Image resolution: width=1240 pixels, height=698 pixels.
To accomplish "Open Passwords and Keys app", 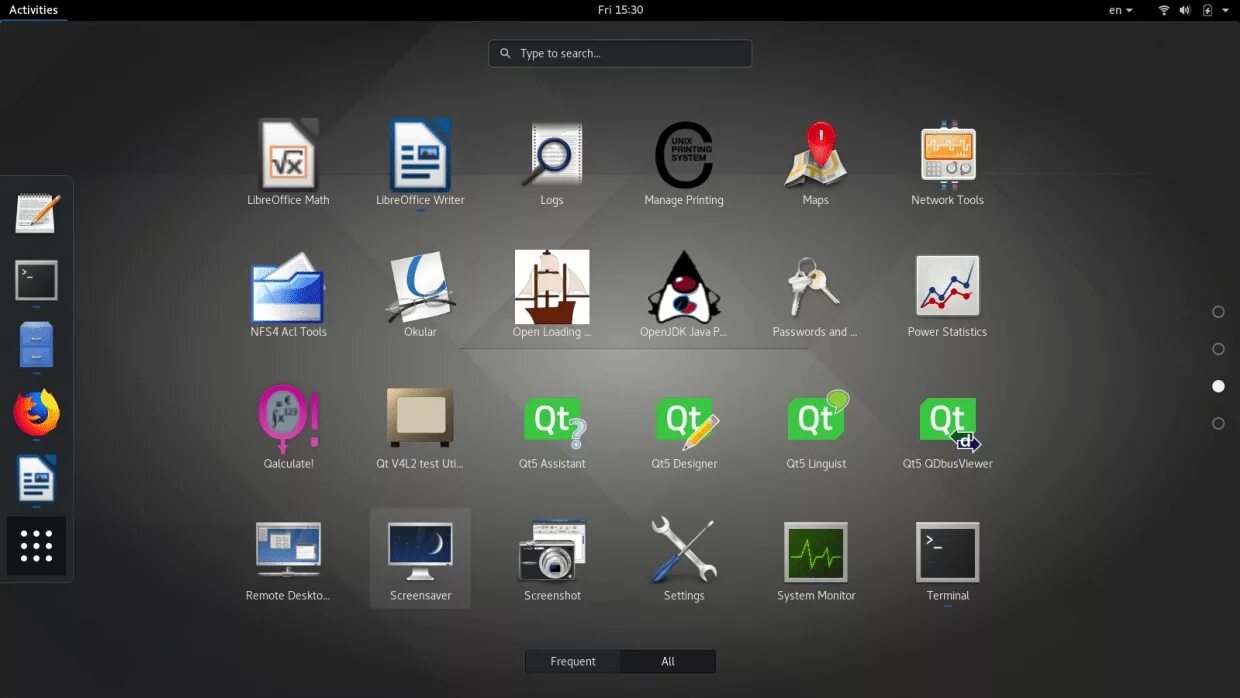I will 816,295.
